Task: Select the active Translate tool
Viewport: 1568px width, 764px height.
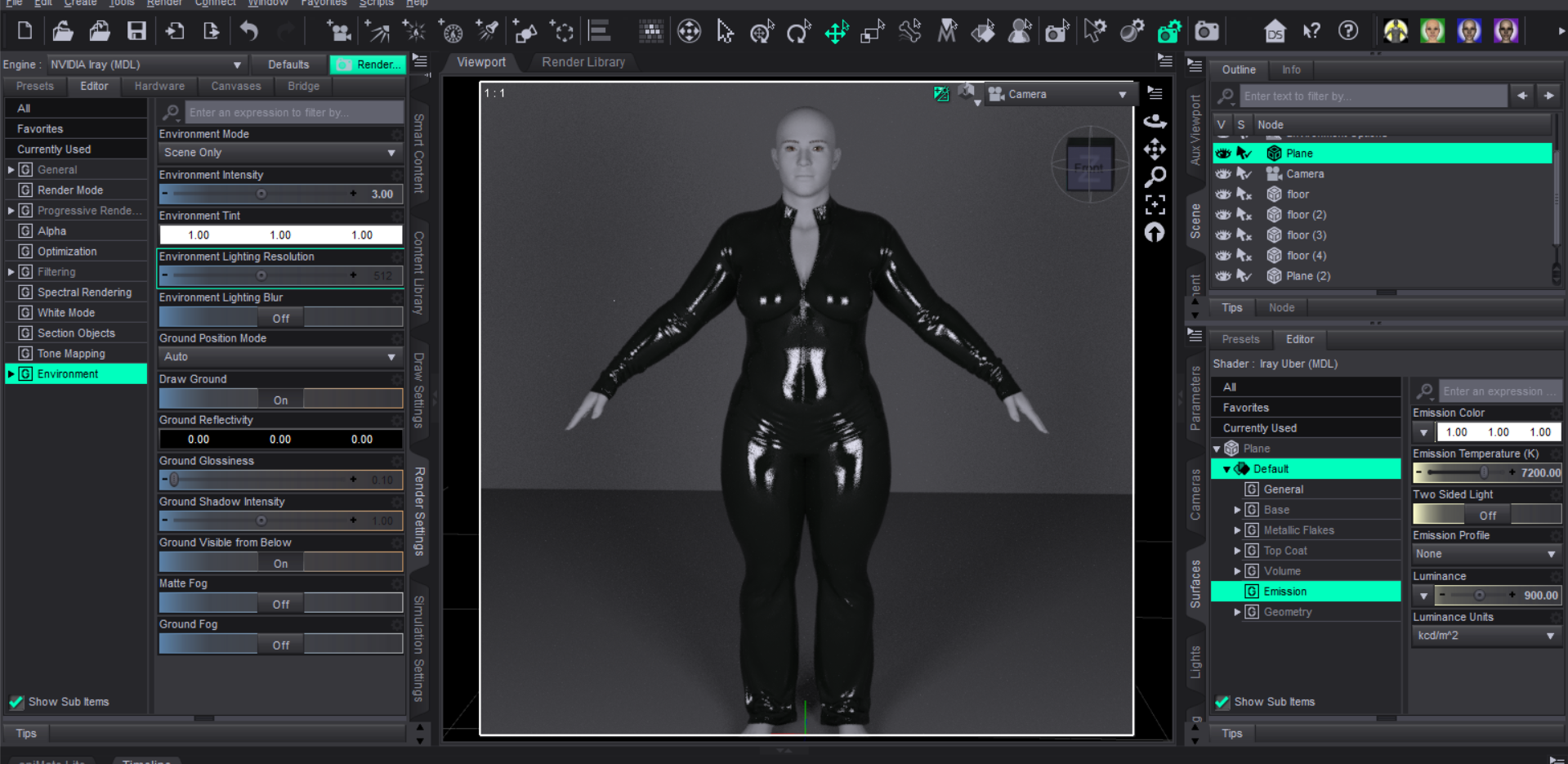Action: click(836, 32)
